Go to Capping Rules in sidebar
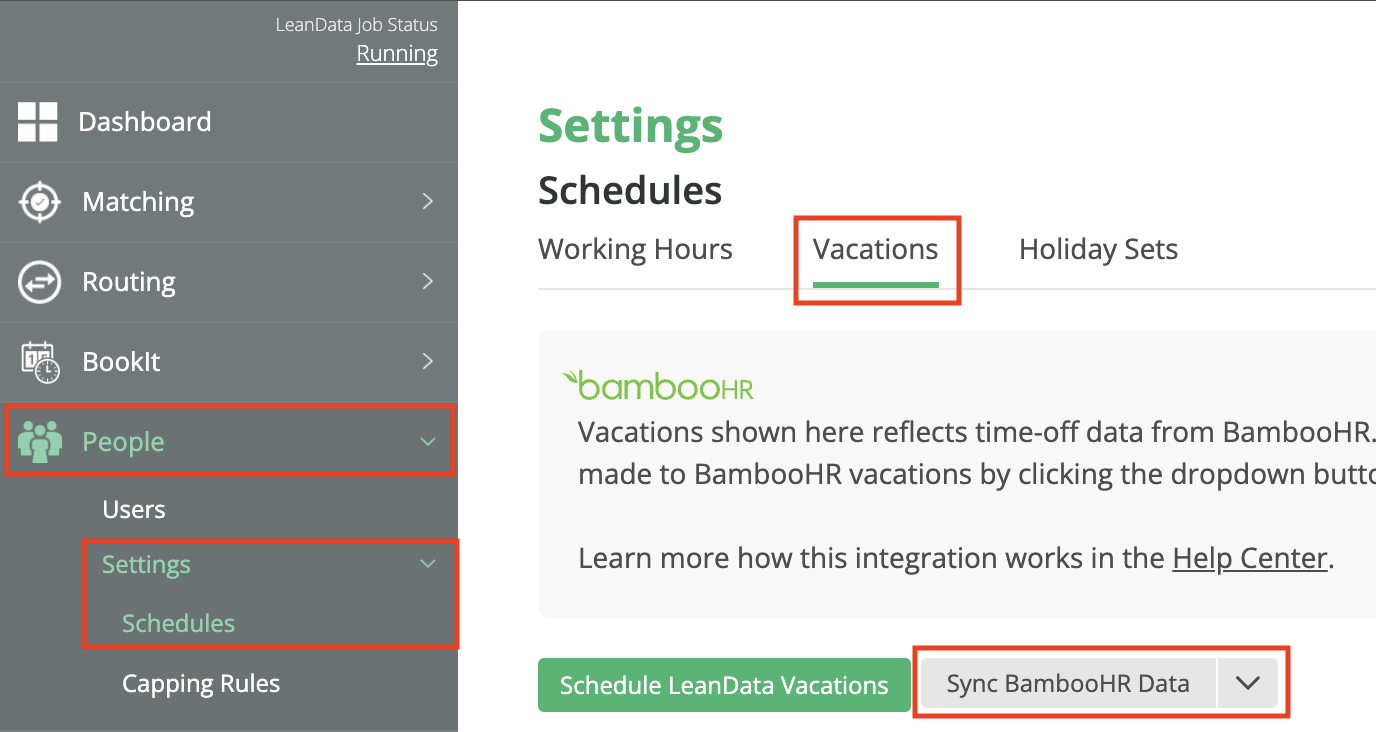1376x732 pixels. 201,684
